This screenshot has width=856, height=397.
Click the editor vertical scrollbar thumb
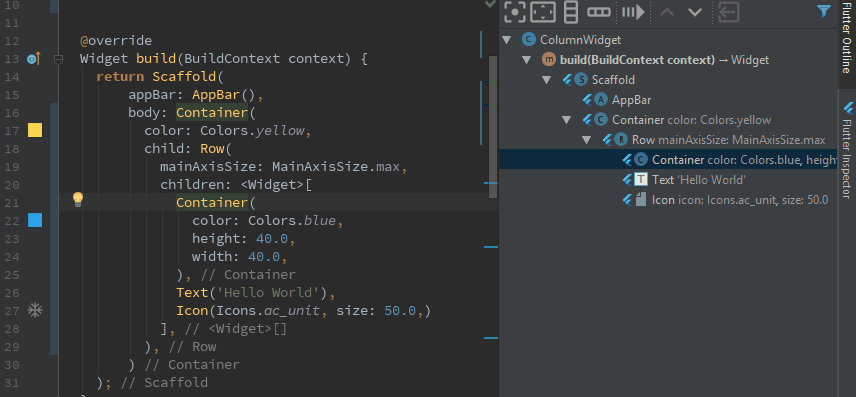[x=493, y=127]
